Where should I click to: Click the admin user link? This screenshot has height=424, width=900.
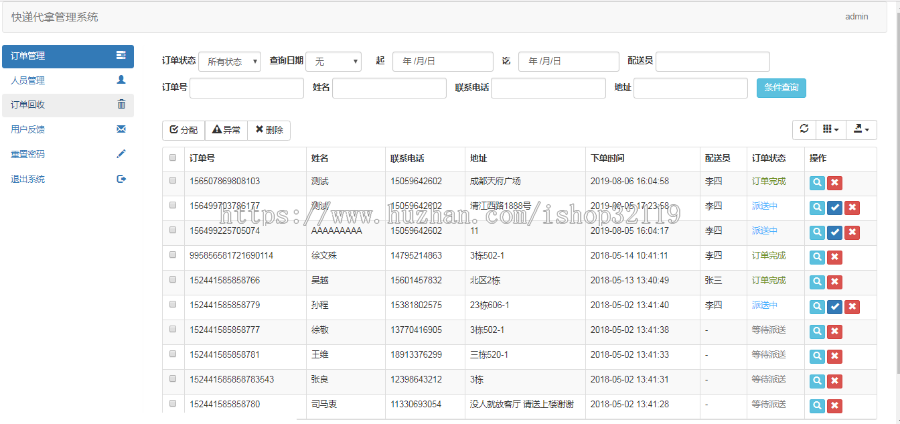(x=856, y=17)
